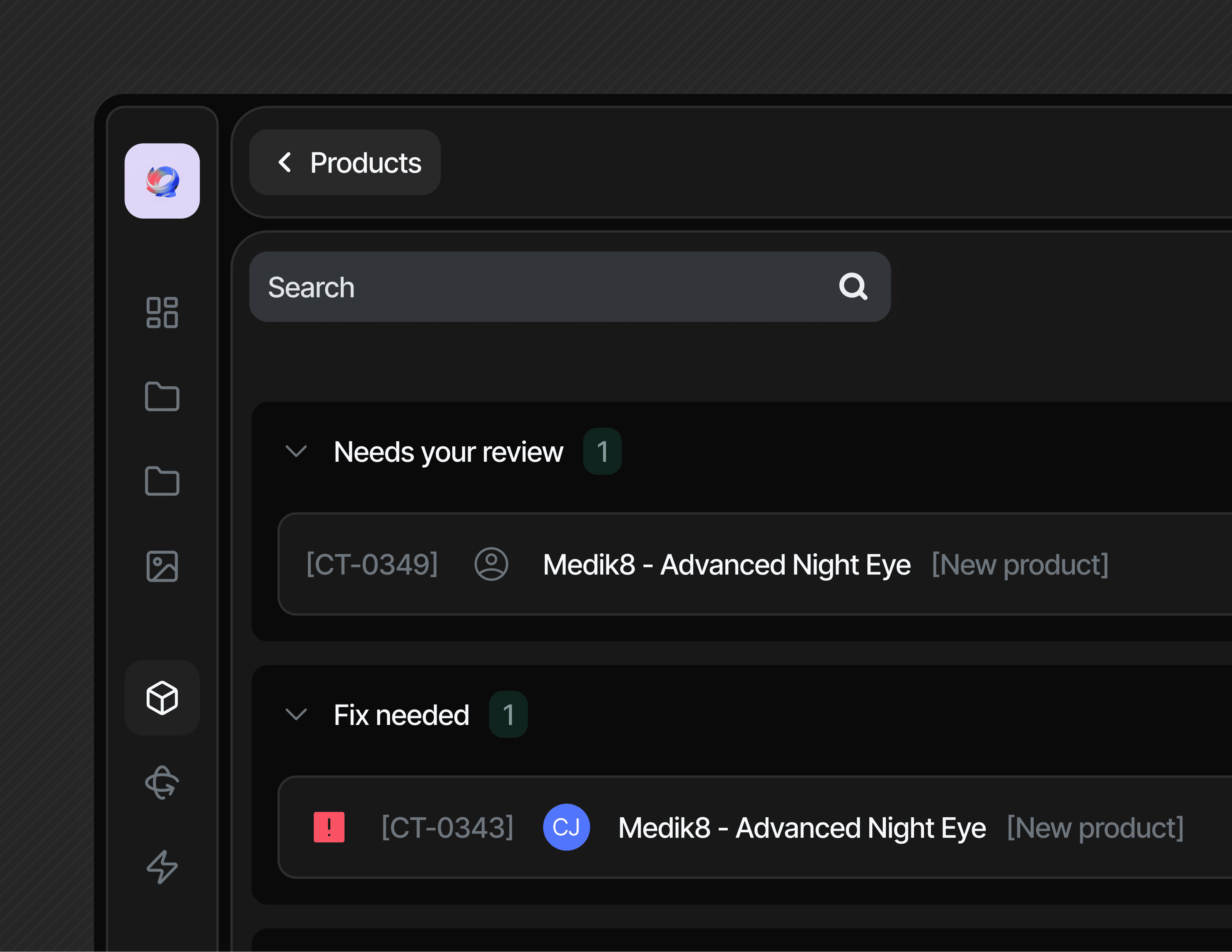This screenshot has width=1232, height=952.
Task: Open the CT-0343 Medik8 product row
Action: tap(801, 827)
